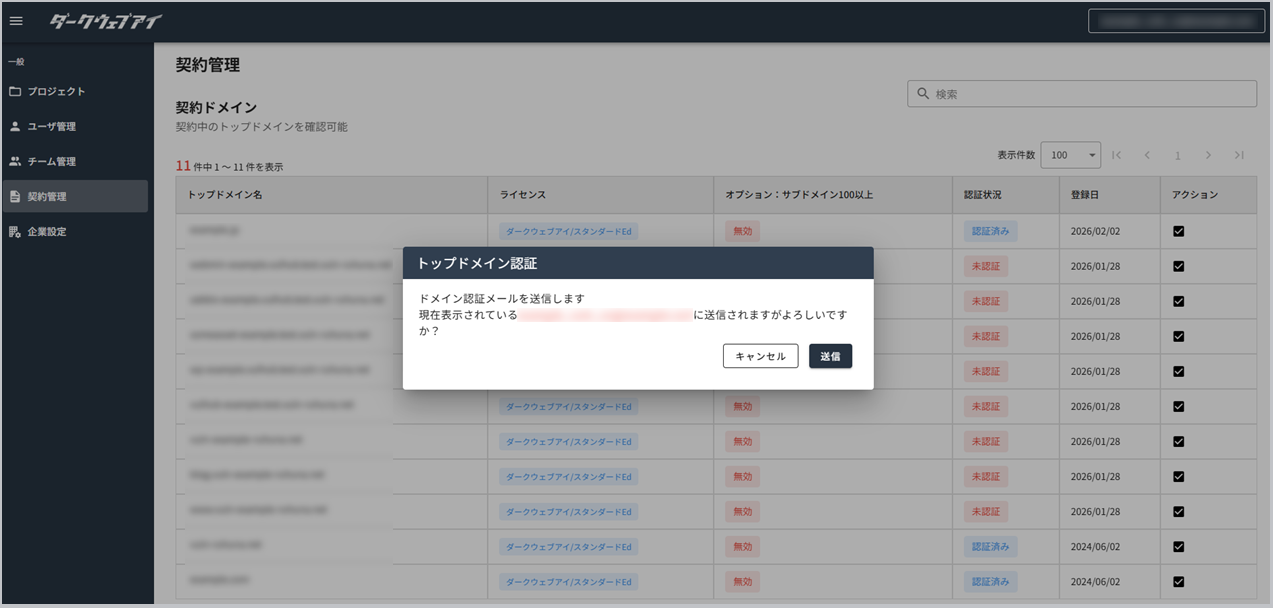Select the single-user icon for ユーザ管理
This screenshot has height=608, width=1273.
[14, 126]
